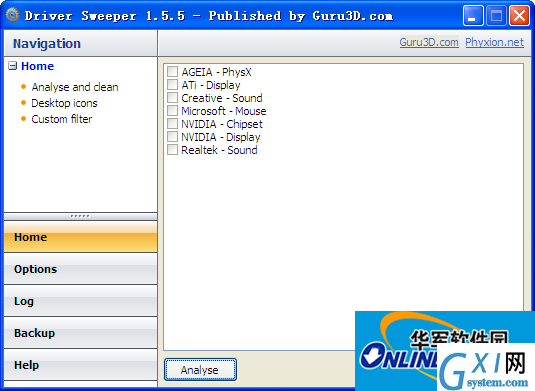Check Microsoft - Mouse option
This screenshot has width=535, height=391.
point(172,111)
